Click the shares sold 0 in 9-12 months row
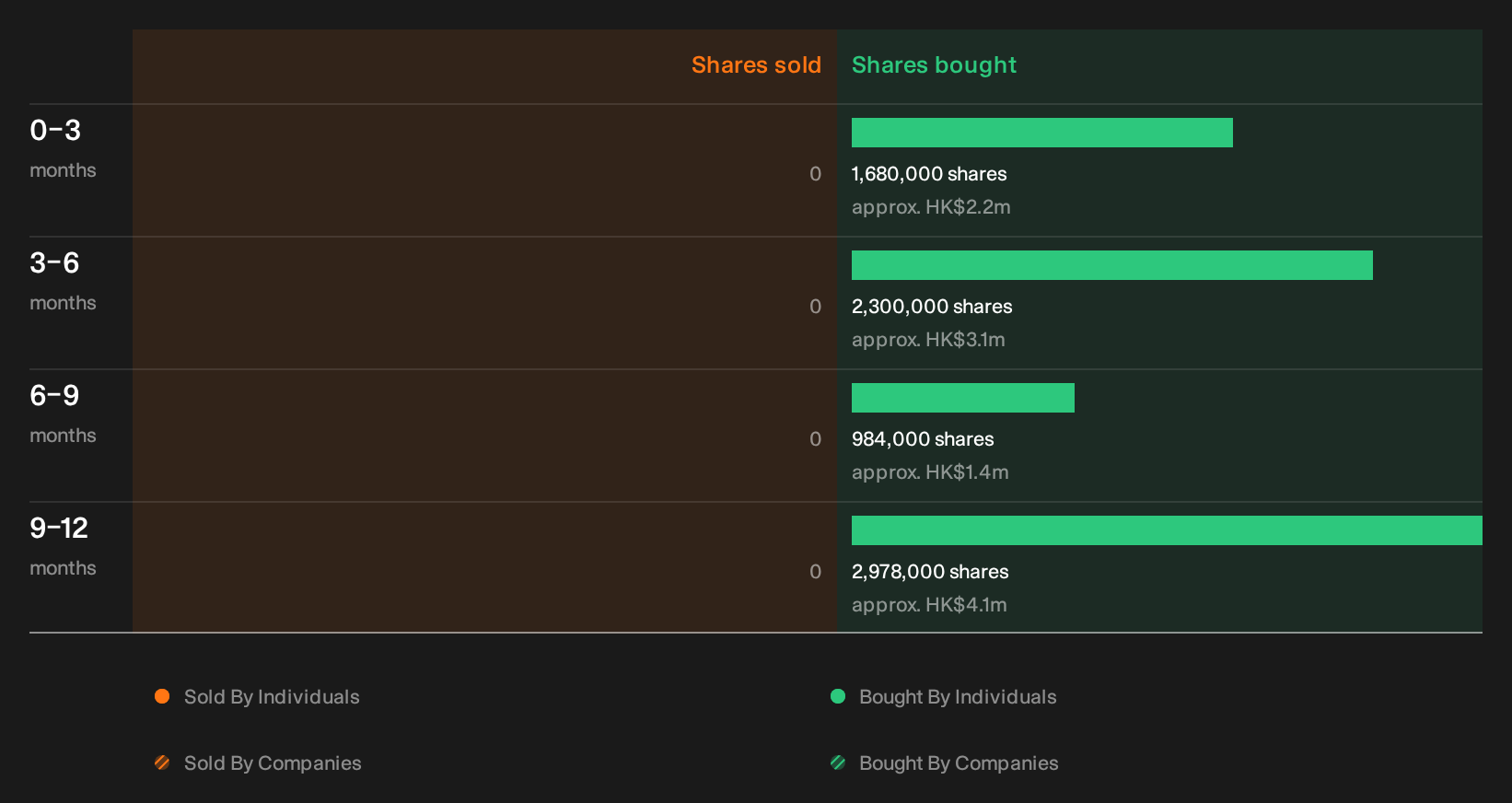Viewport: 1512px width, 803px height. [x=815, y=572]
